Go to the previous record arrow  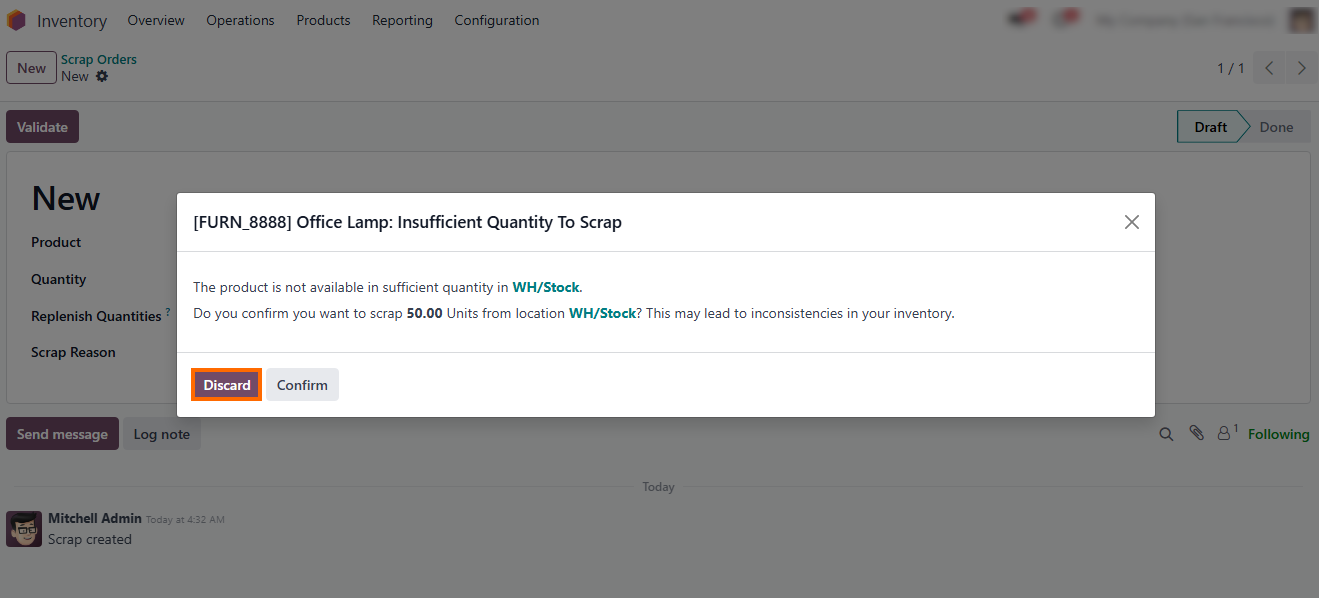(x=1269, y=68)
